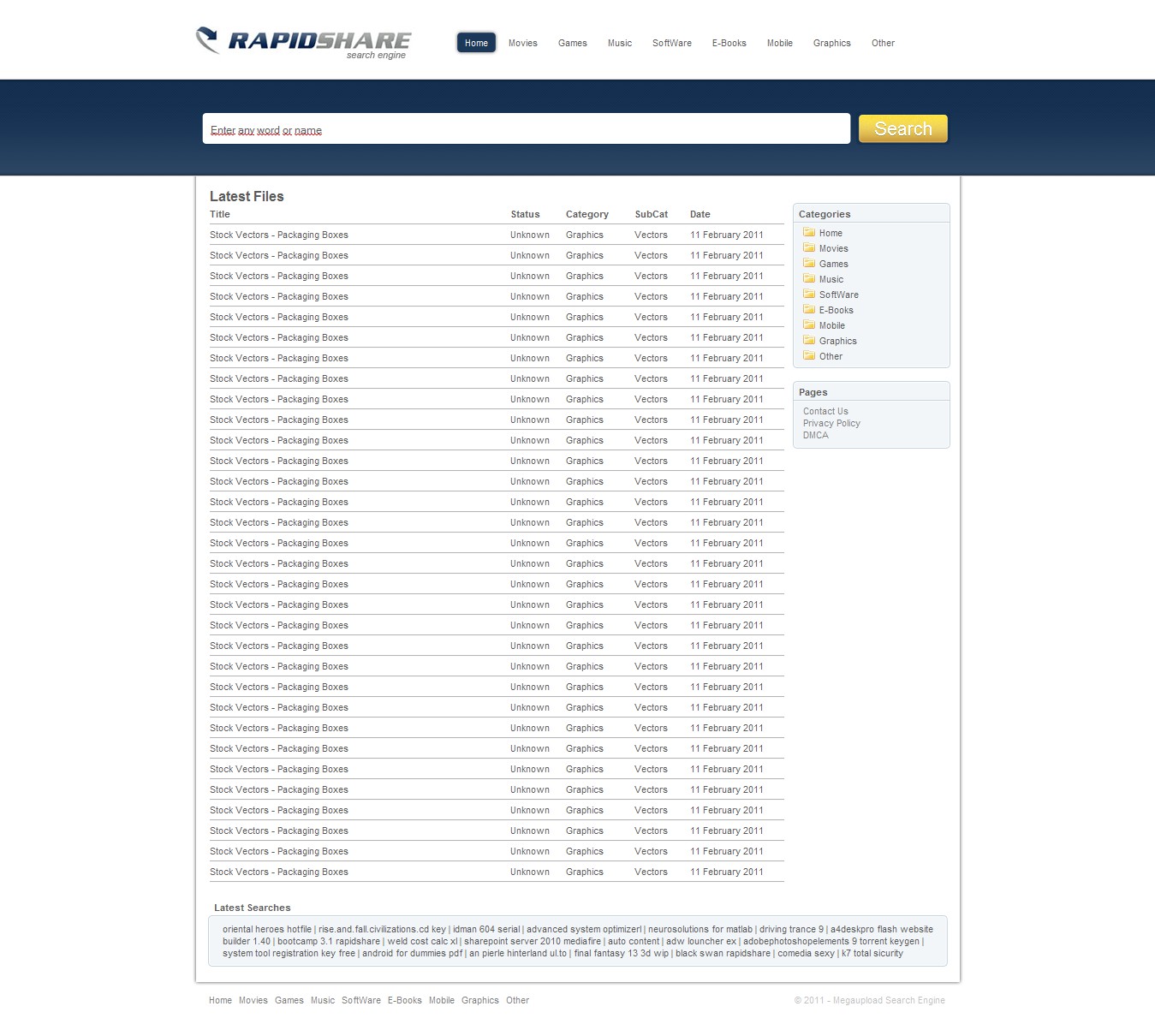Click the yellow Search button
1155x1036 pixels.
[x=903, y=128]
